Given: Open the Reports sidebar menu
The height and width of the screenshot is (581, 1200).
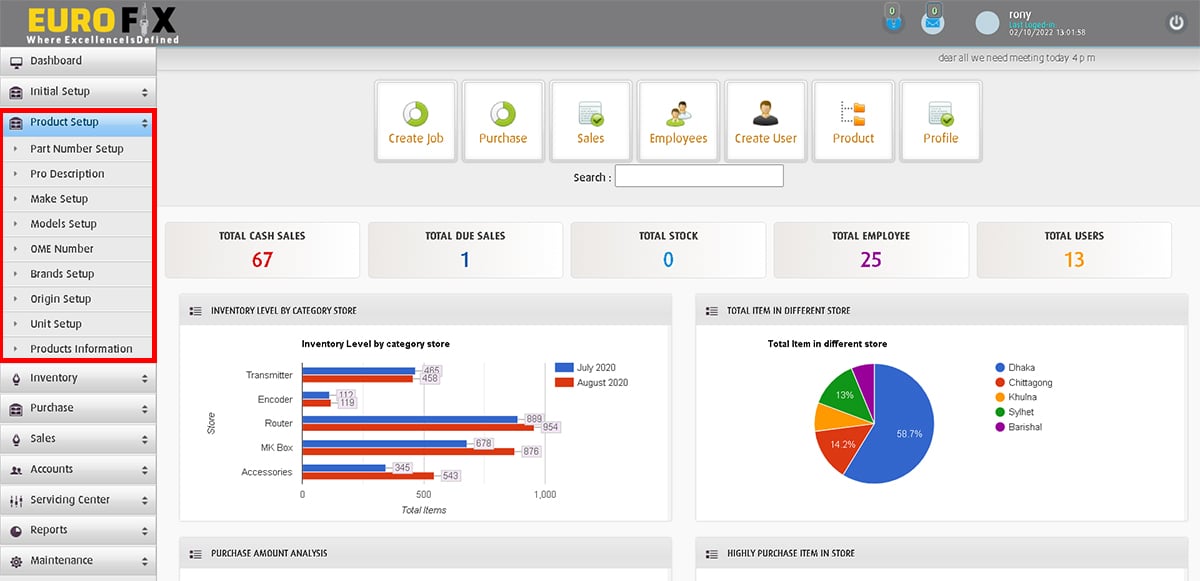Looking at the screenshot, I should click(78, 530).
